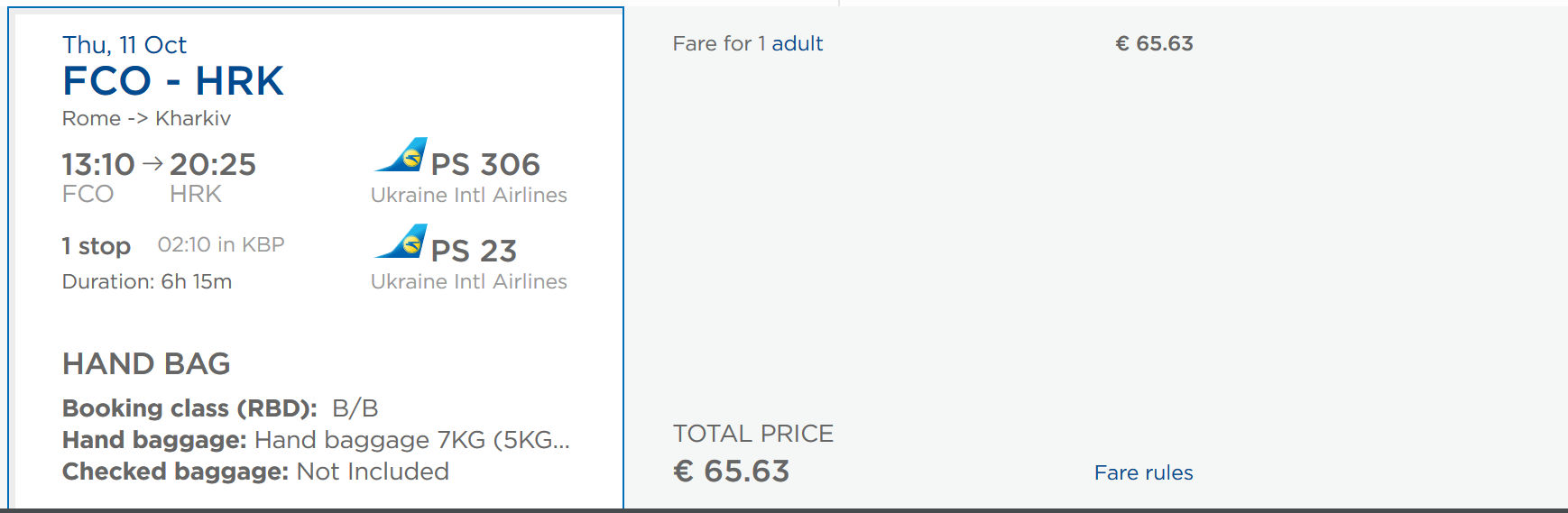Viewport: 1568px width, 513px height.
Task: Expand the truncated Hand baggage 7KG text
Action: click(x=411, y=440)
